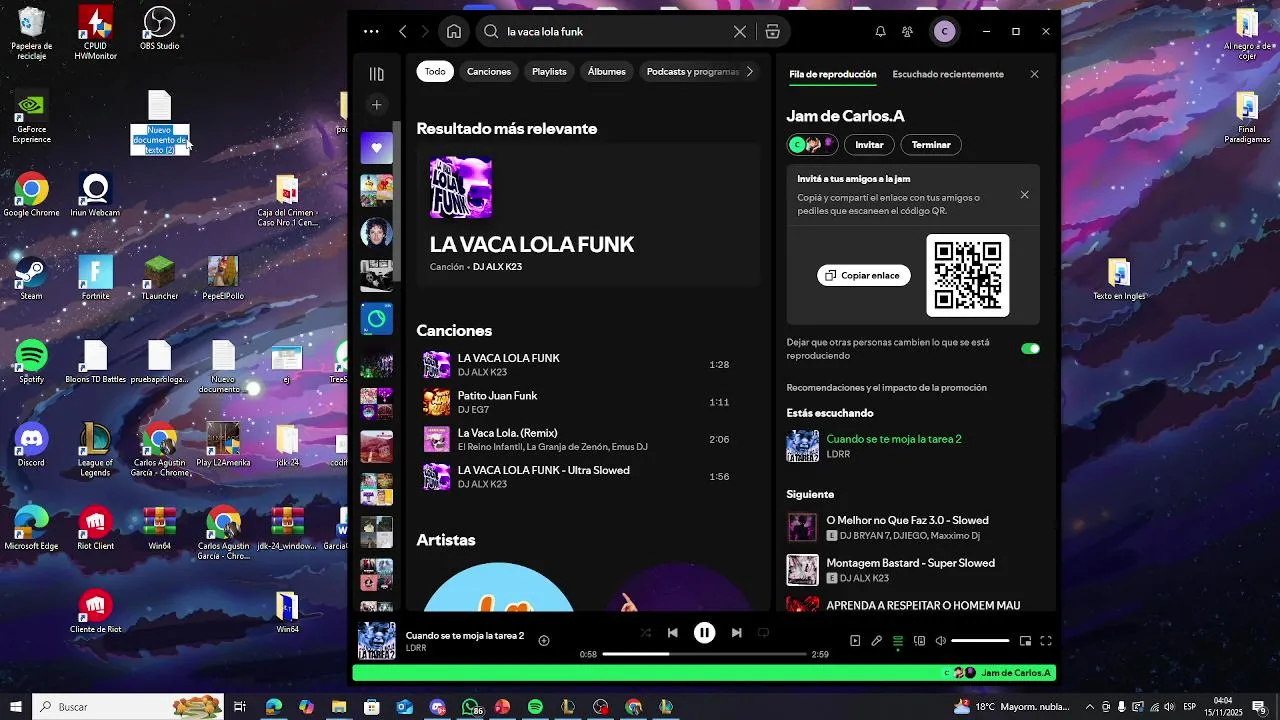Play Patito Juan Funk song row

point(588,402)
